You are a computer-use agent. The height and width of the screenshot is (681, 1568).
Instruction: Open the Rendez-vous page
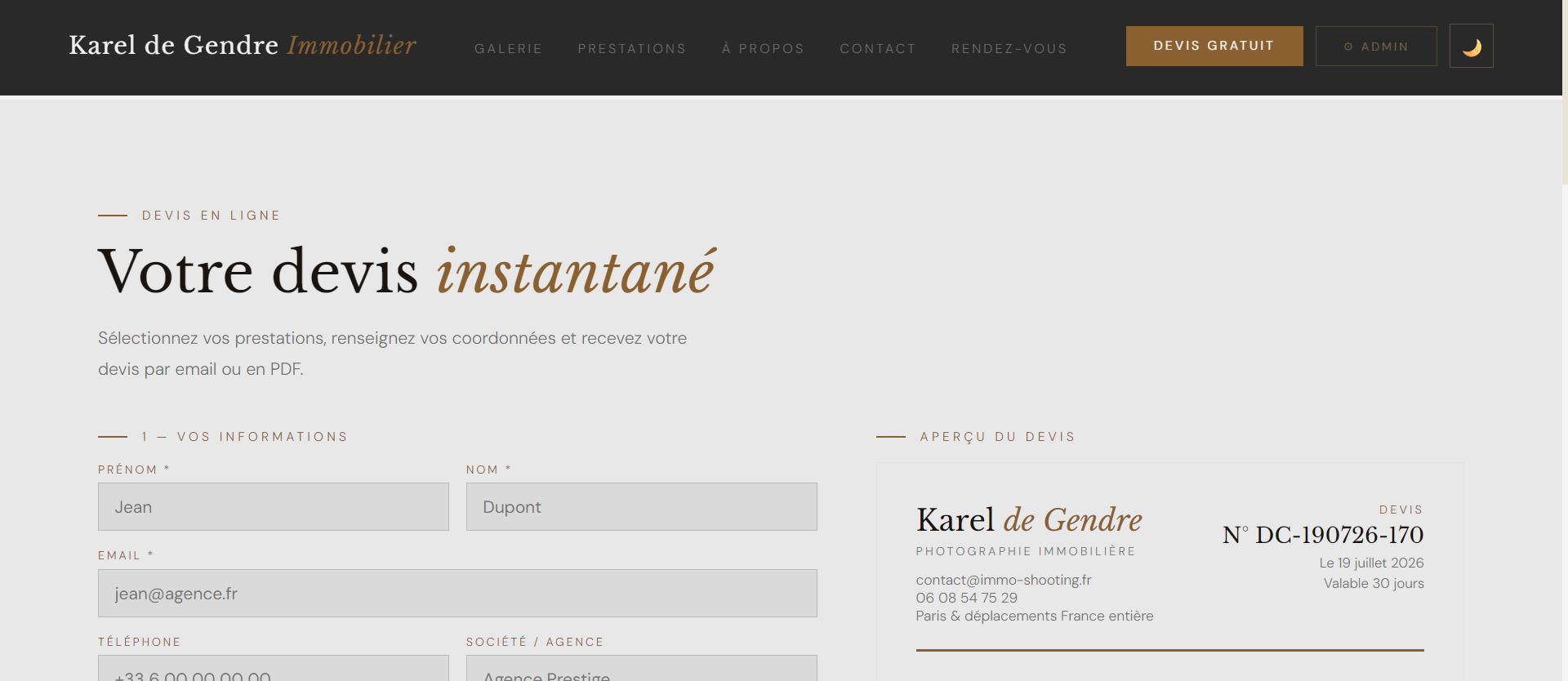tap(1009, 48)
